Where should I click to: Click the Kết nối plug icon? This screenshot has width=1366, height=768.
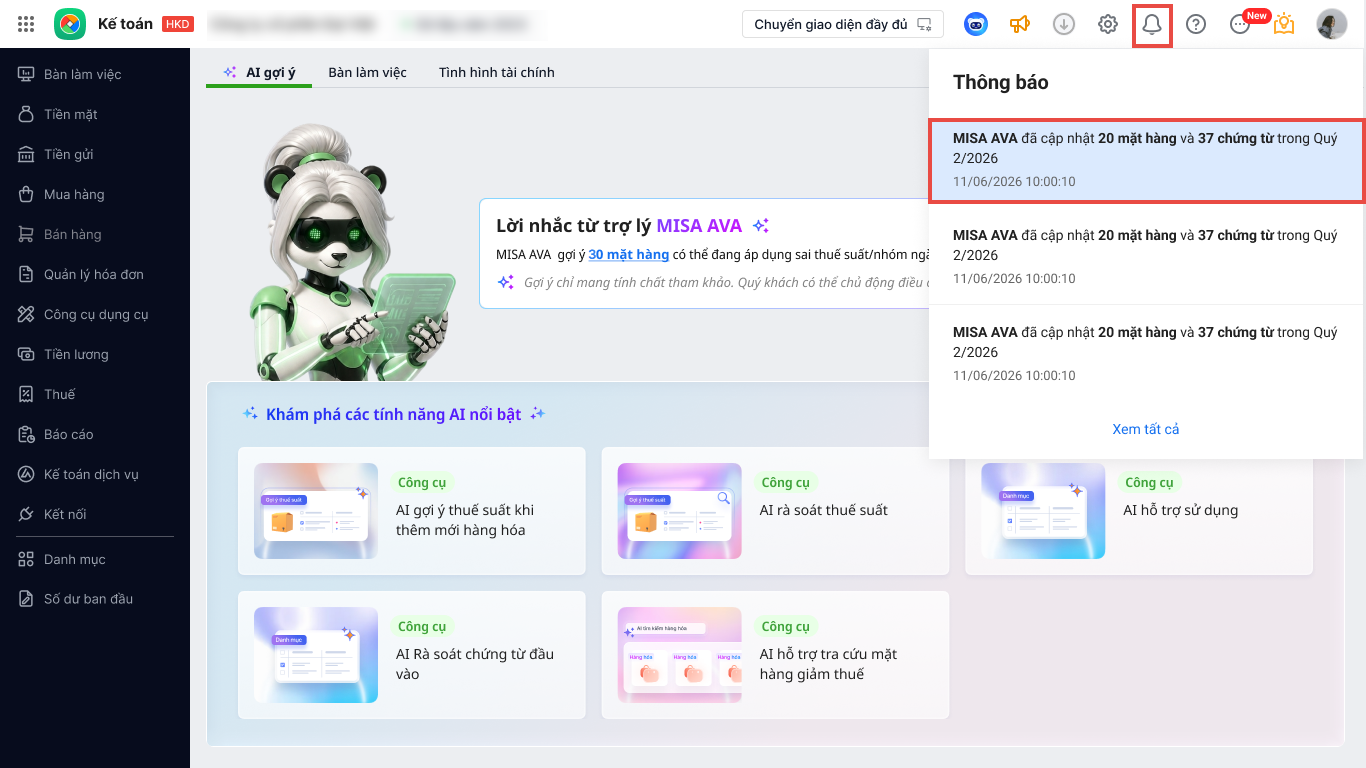pyautogui.click(x=26, y=514)
